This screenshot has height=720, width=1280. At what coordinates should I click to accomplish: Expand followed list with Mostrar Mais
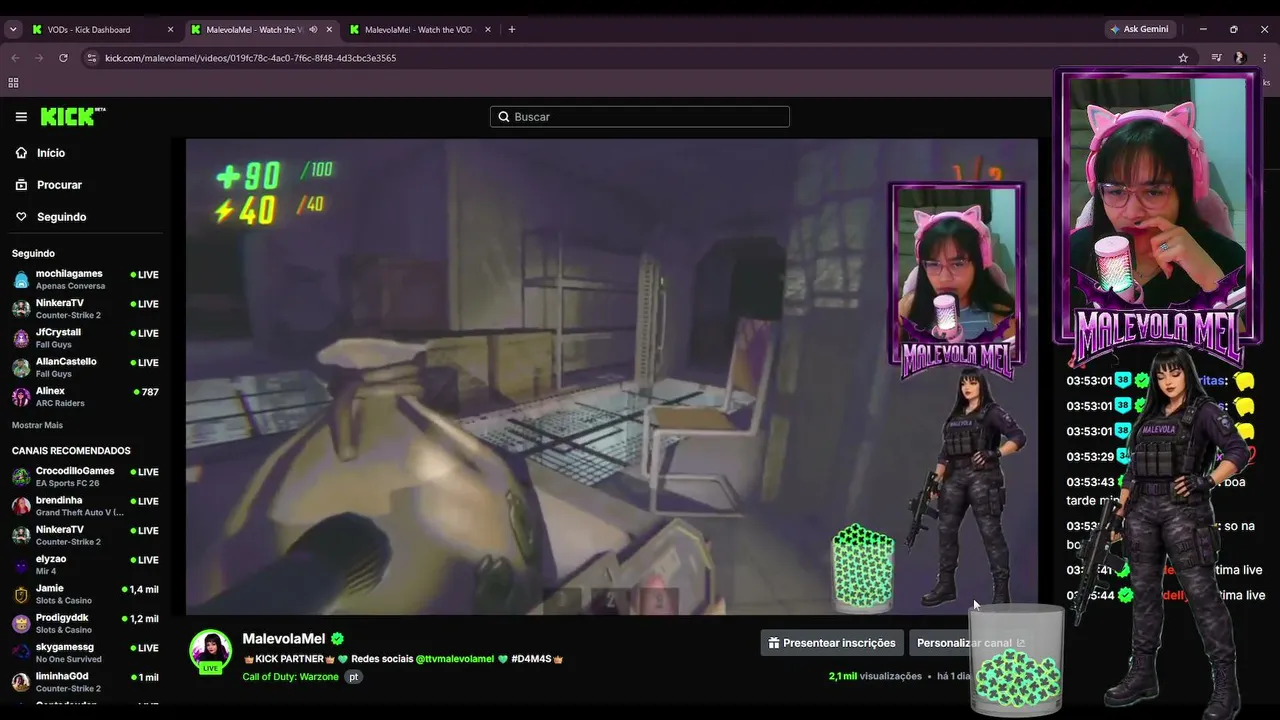coord(37,425)
